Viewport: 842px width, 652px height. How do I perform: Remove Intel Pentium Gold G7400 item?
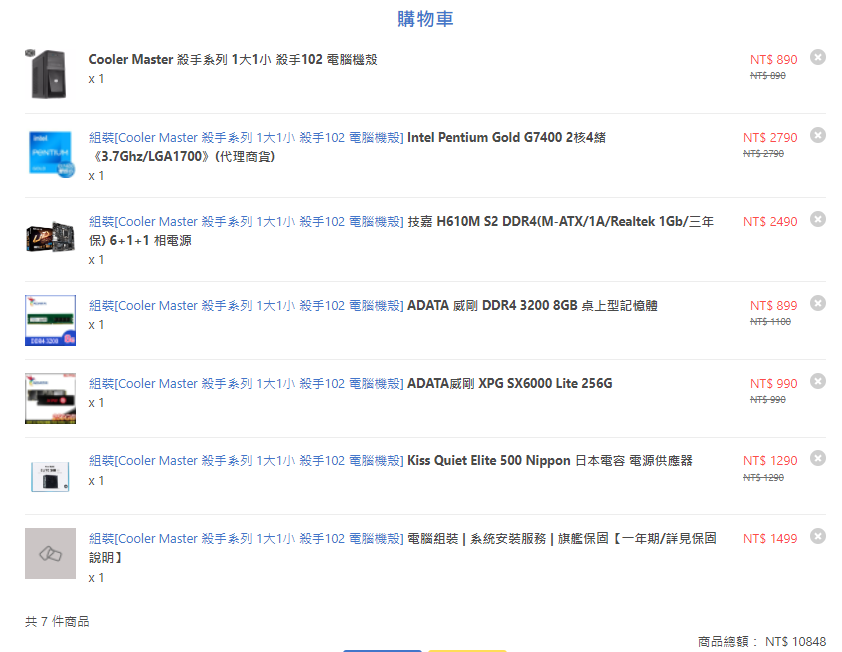point(818,135)
